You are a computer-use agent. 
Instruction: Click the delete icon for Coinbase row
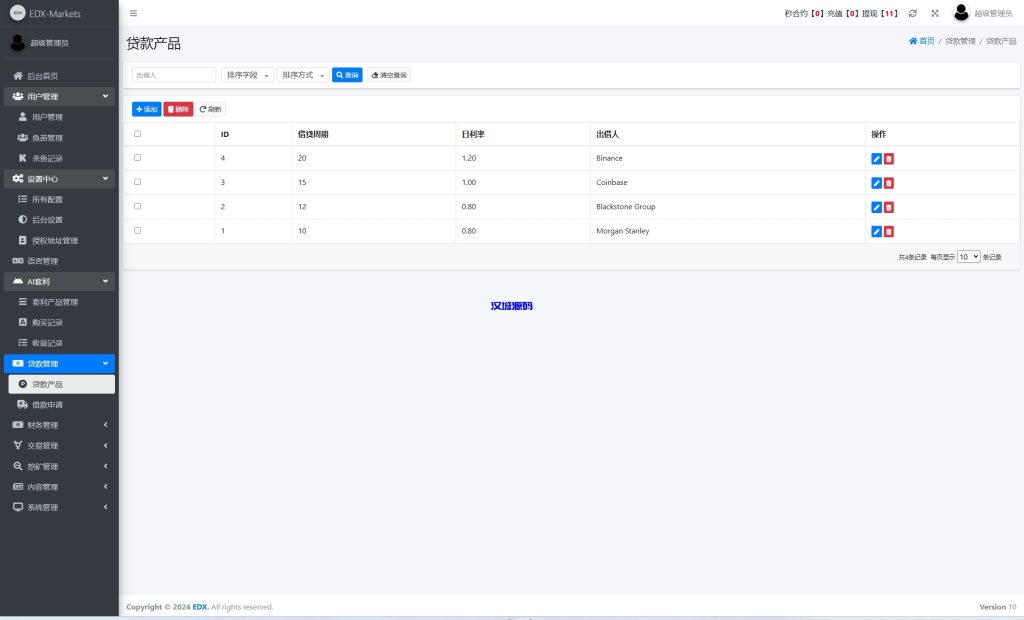click(888, 183)
